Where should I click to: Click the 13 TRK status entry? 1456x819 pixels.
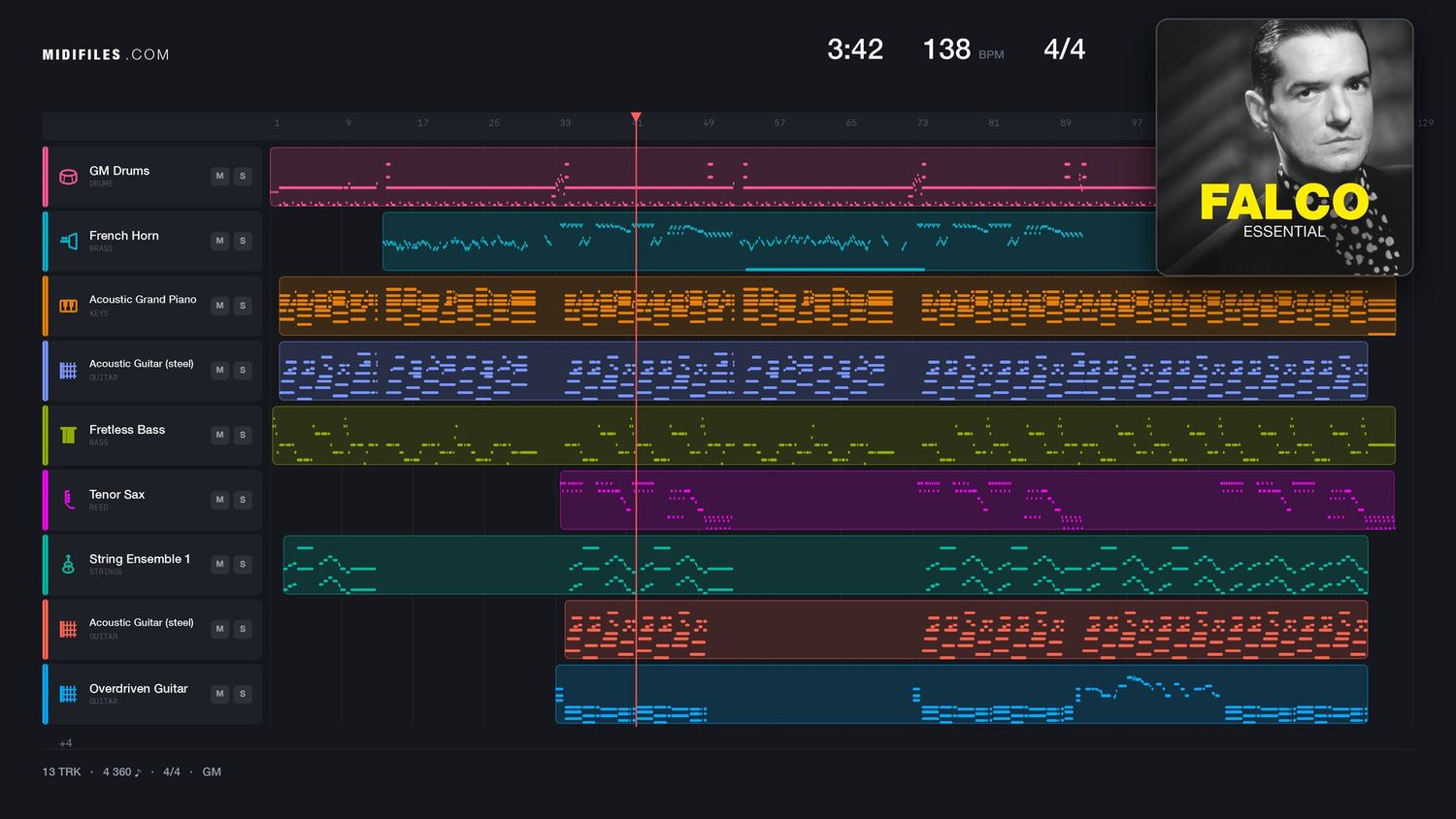point(61,772)
